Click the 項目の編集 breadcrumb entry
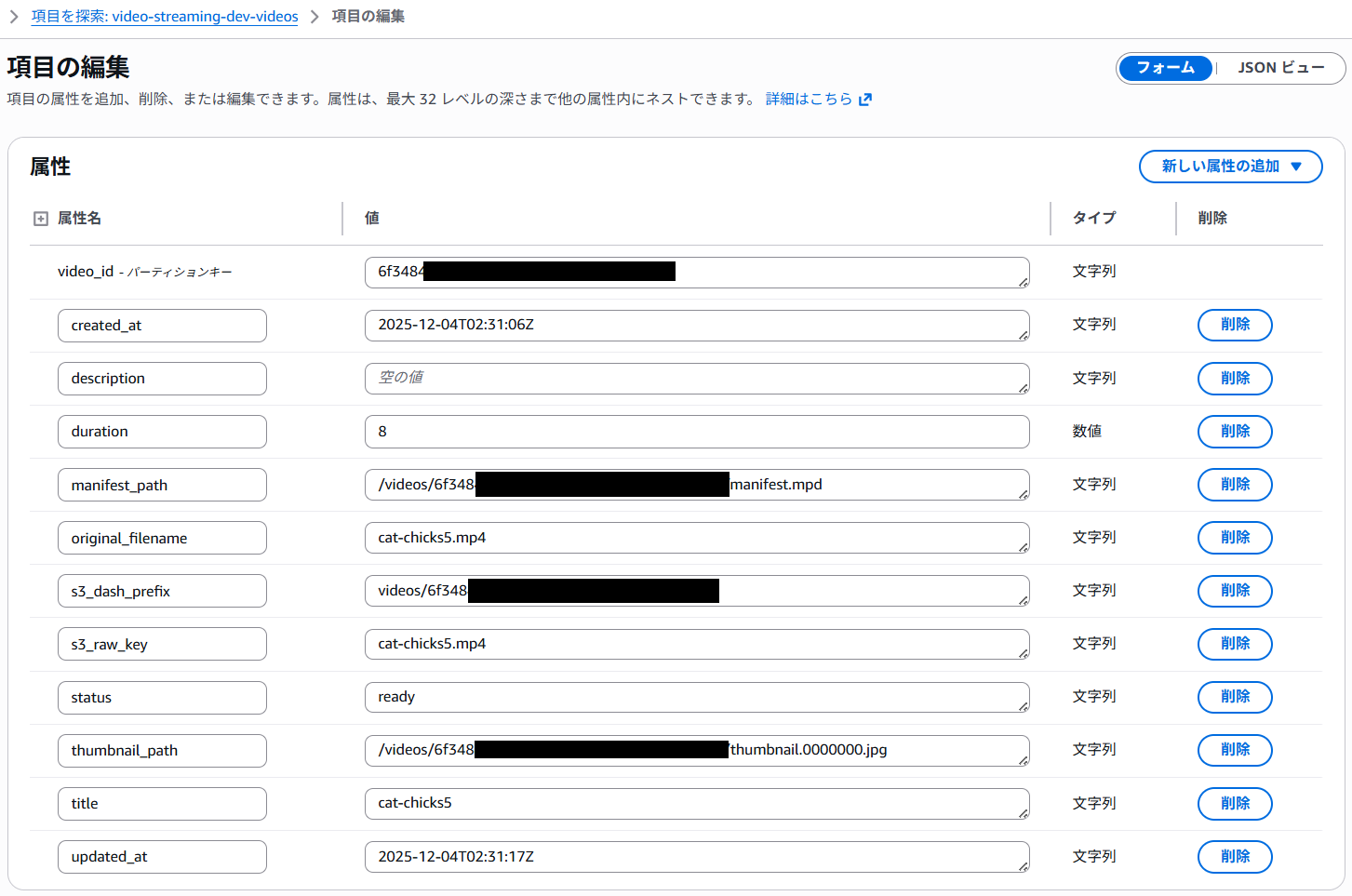Image resolution: width=1352 pixels, height=896 pixels. point(368,16)
